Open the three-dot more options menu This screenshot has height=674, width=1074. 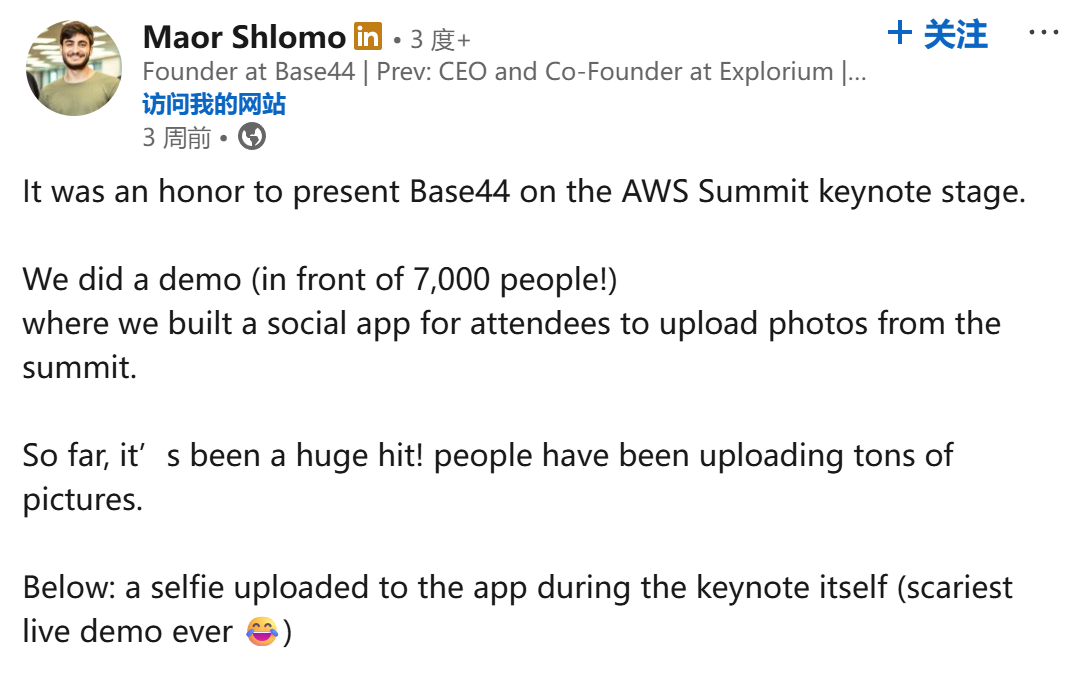coord(1043,33)
